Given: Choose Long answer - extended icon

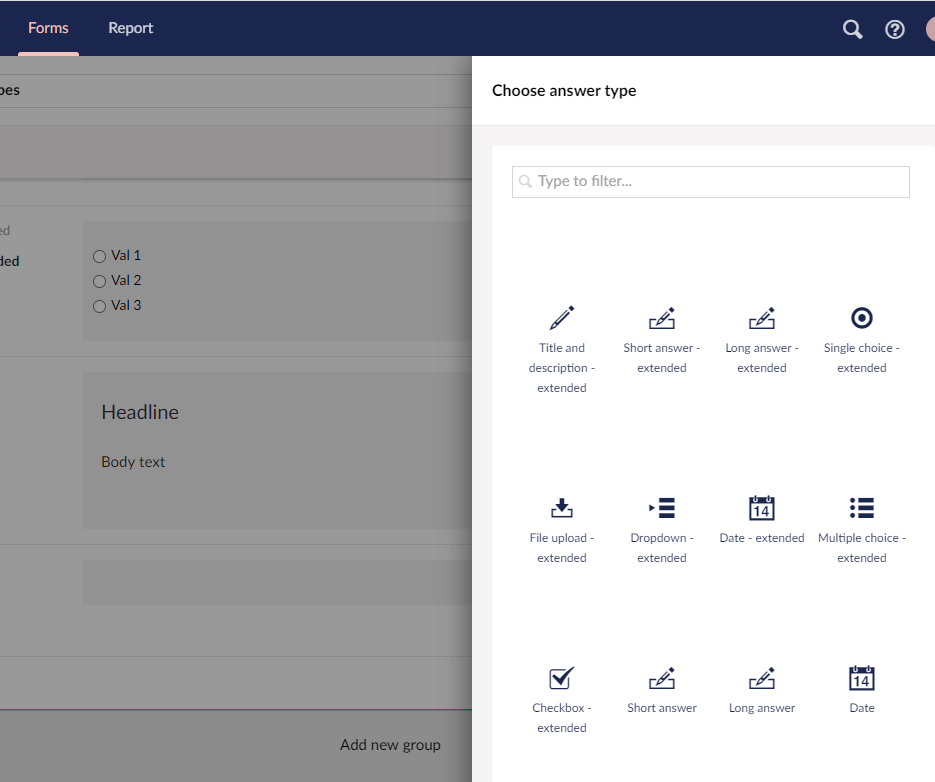Looking at the screenshot, I should 761,318.
